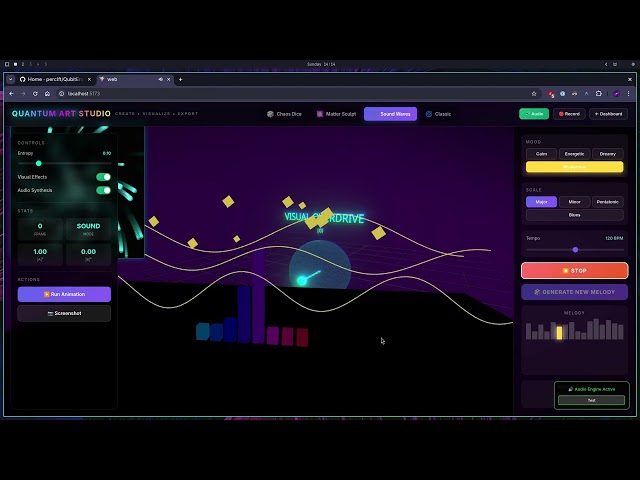
Task: Toggle the green Audio button
Action: (x=534, y=114)
